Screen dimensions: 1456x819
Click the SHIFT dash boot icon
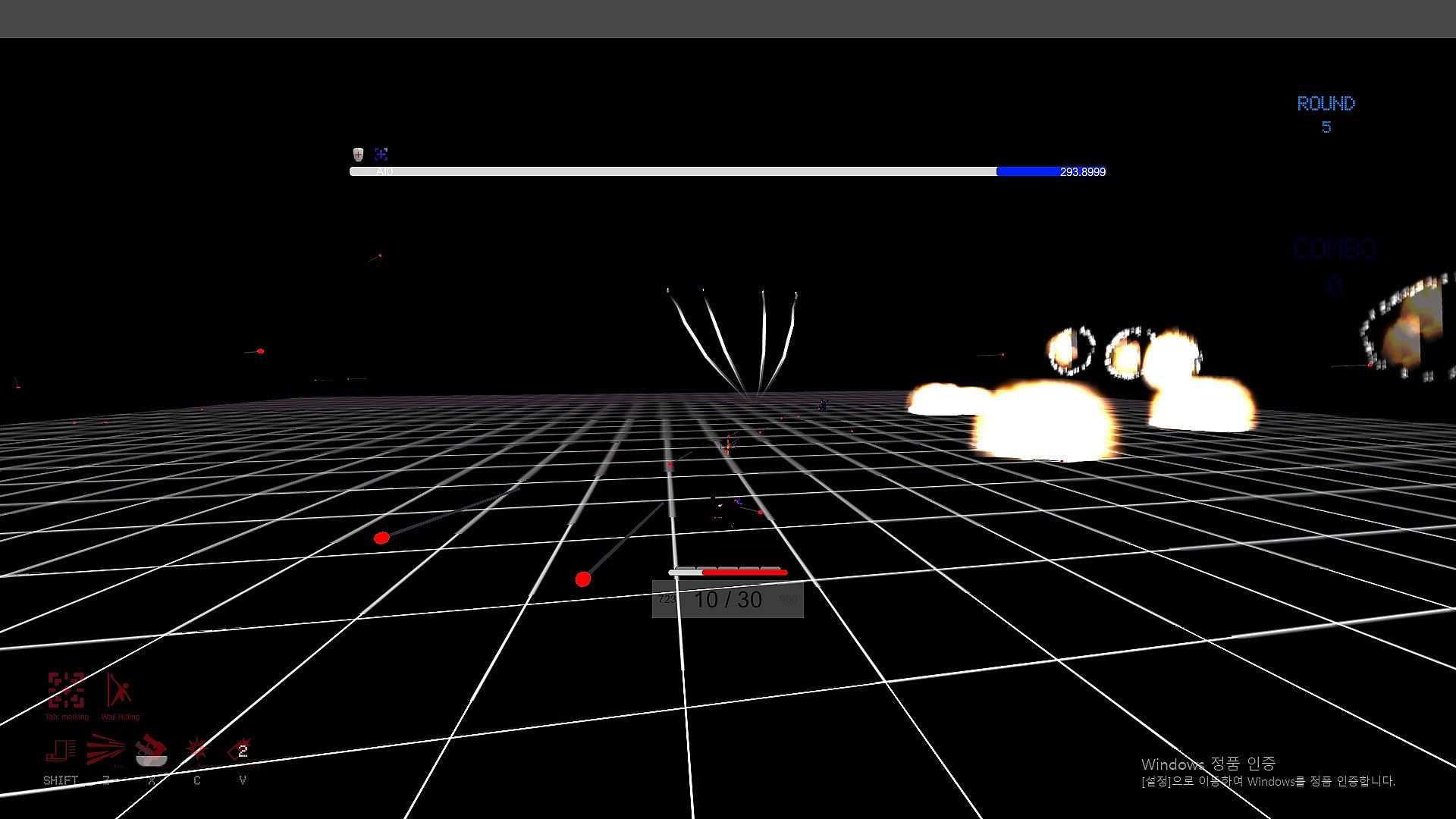tap(61, 751)
